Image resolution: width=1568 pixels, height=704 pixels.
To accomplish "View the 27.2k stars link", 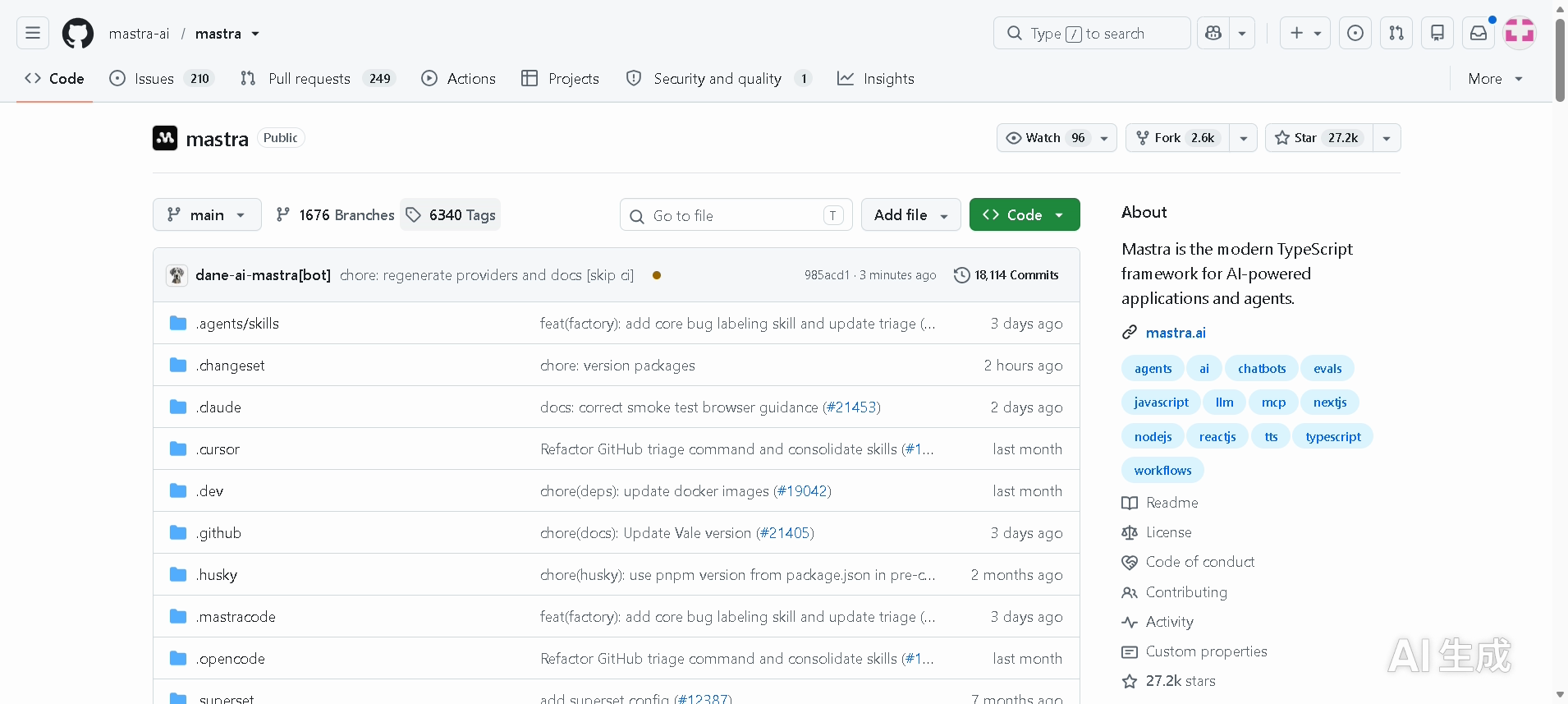I will coord(1181,681).
